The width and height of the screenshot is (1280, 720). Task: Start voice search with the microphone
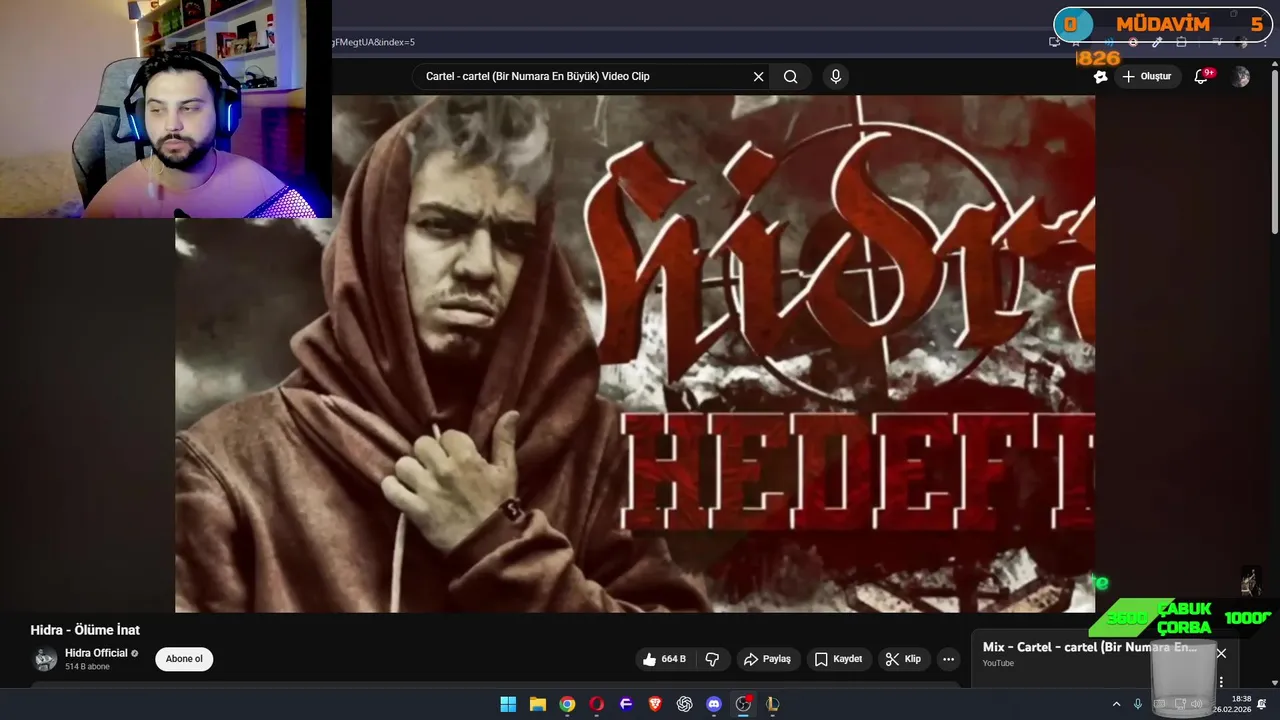pyautogui.click(x=836, y=77)
